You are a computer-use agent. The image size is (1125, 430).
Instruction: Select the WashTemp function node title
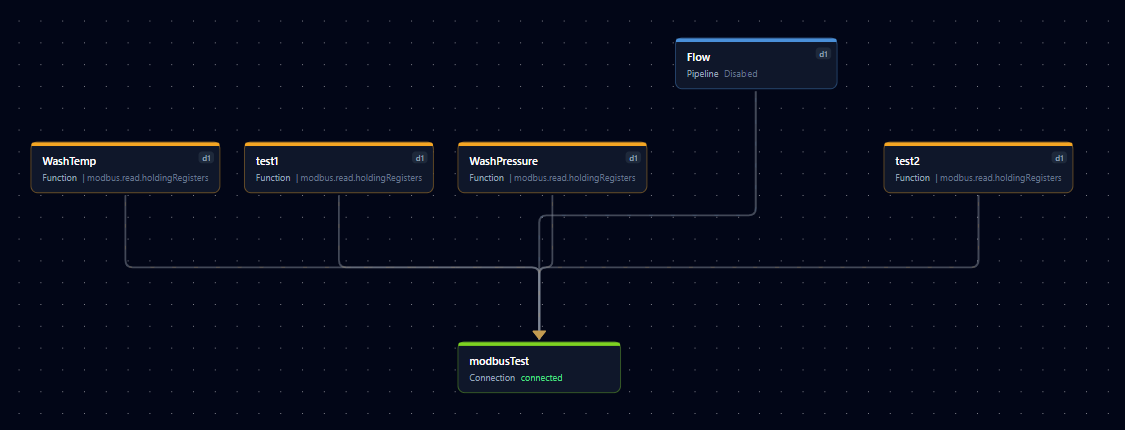point(69,161)
